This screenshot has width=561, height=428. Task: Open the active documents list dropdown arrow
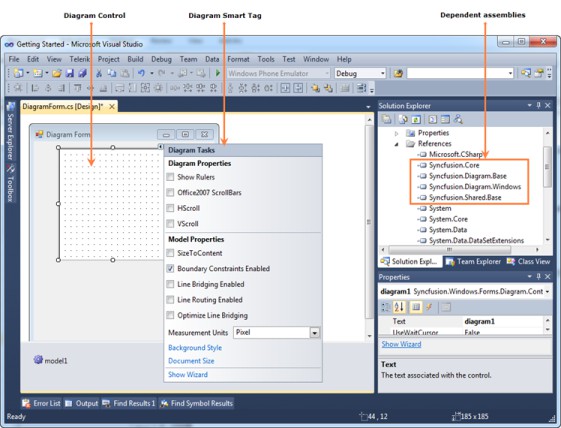[x=368, y=107]
